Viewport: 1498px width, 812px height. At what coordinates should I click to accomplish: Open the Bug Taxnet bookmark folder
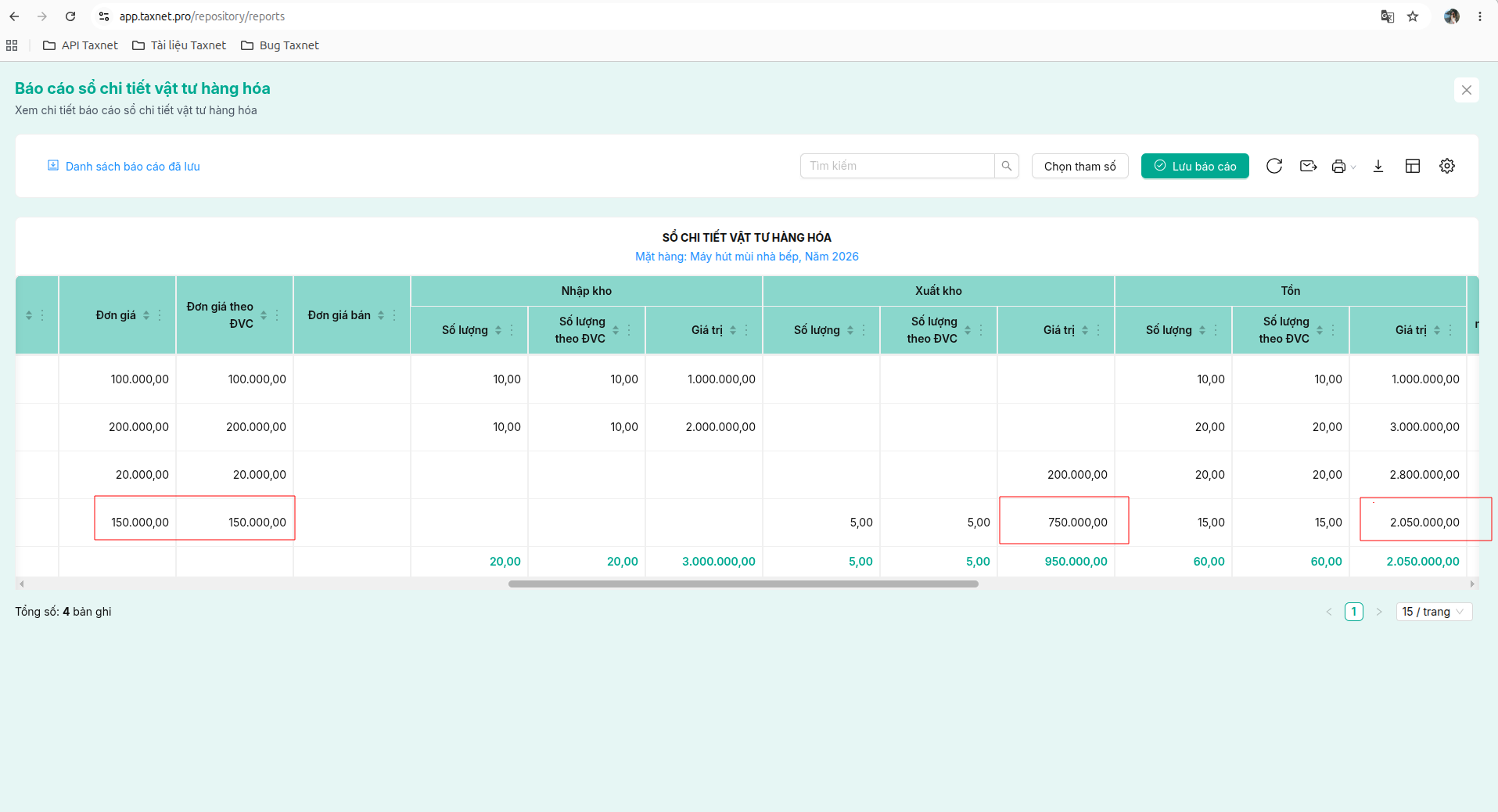280,45
